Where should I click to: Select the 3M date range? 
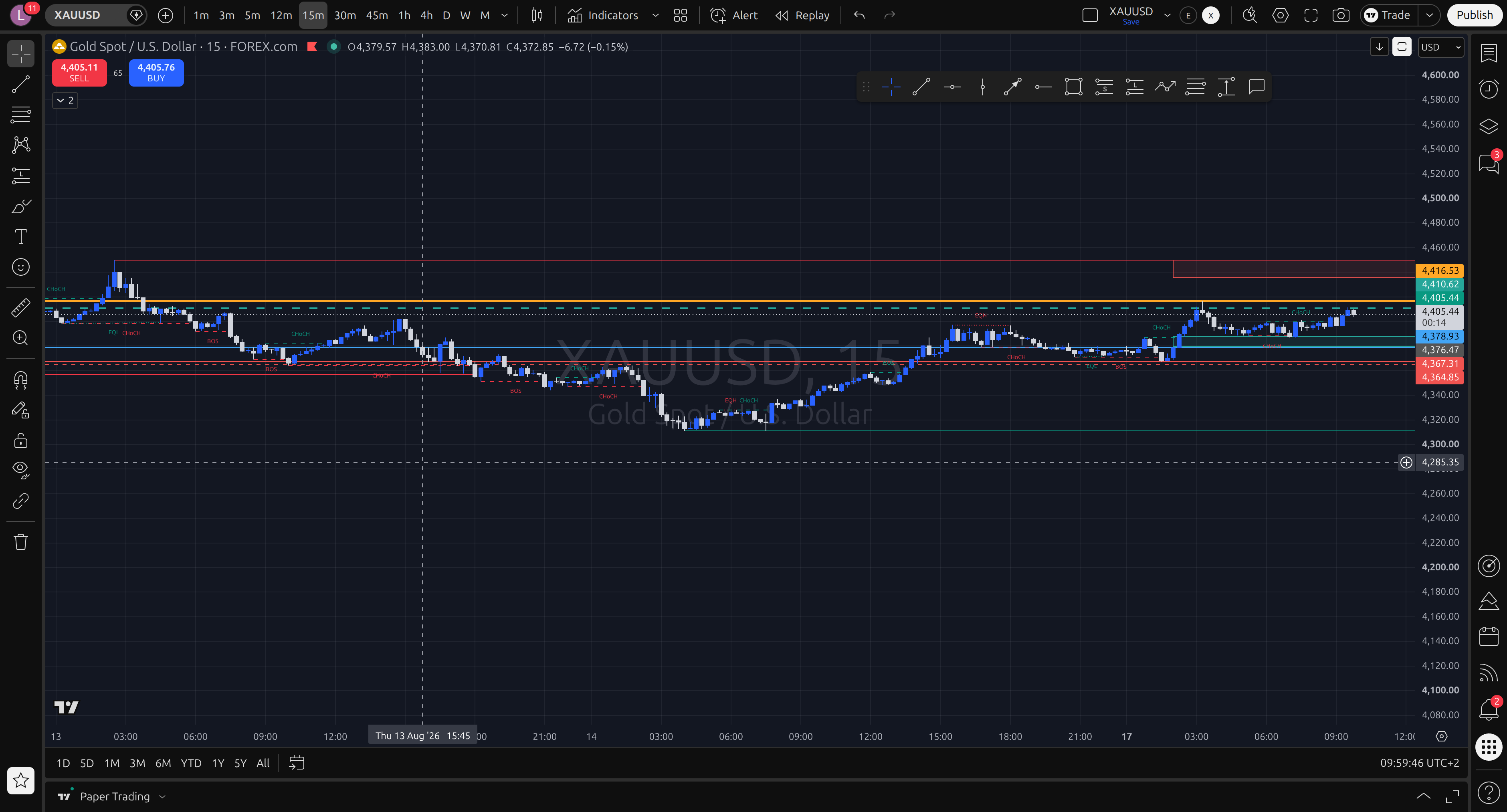137,763
